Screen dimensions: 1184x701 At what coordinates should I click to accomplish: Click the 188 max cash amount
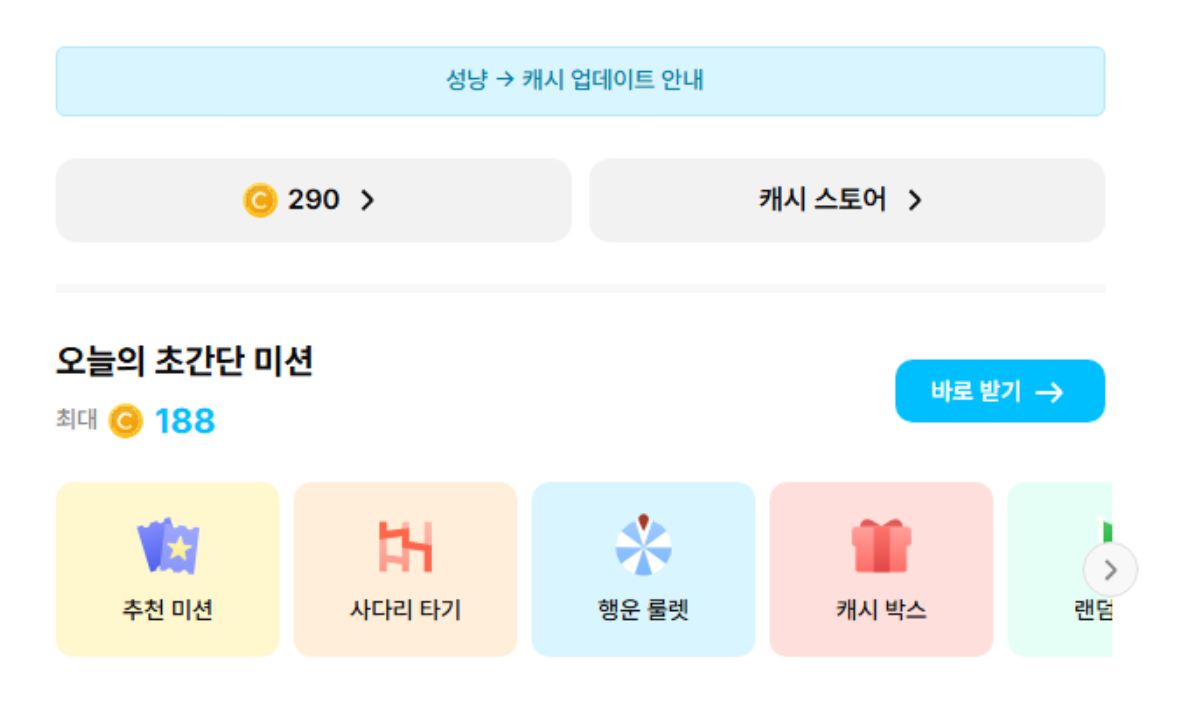(185, 421)
